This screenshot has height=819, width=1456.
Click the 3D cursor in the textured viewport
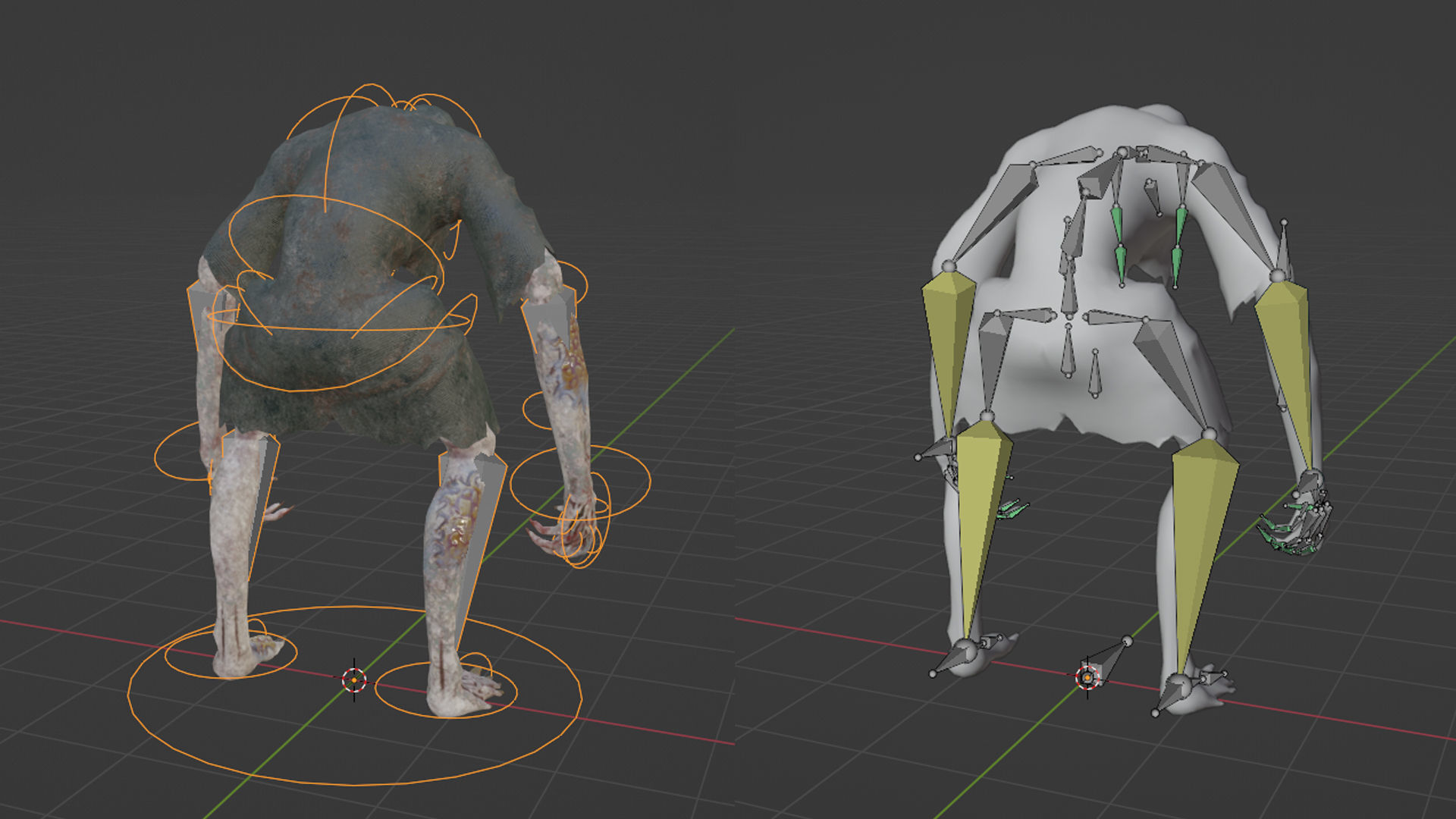click(x=354, y=680)
